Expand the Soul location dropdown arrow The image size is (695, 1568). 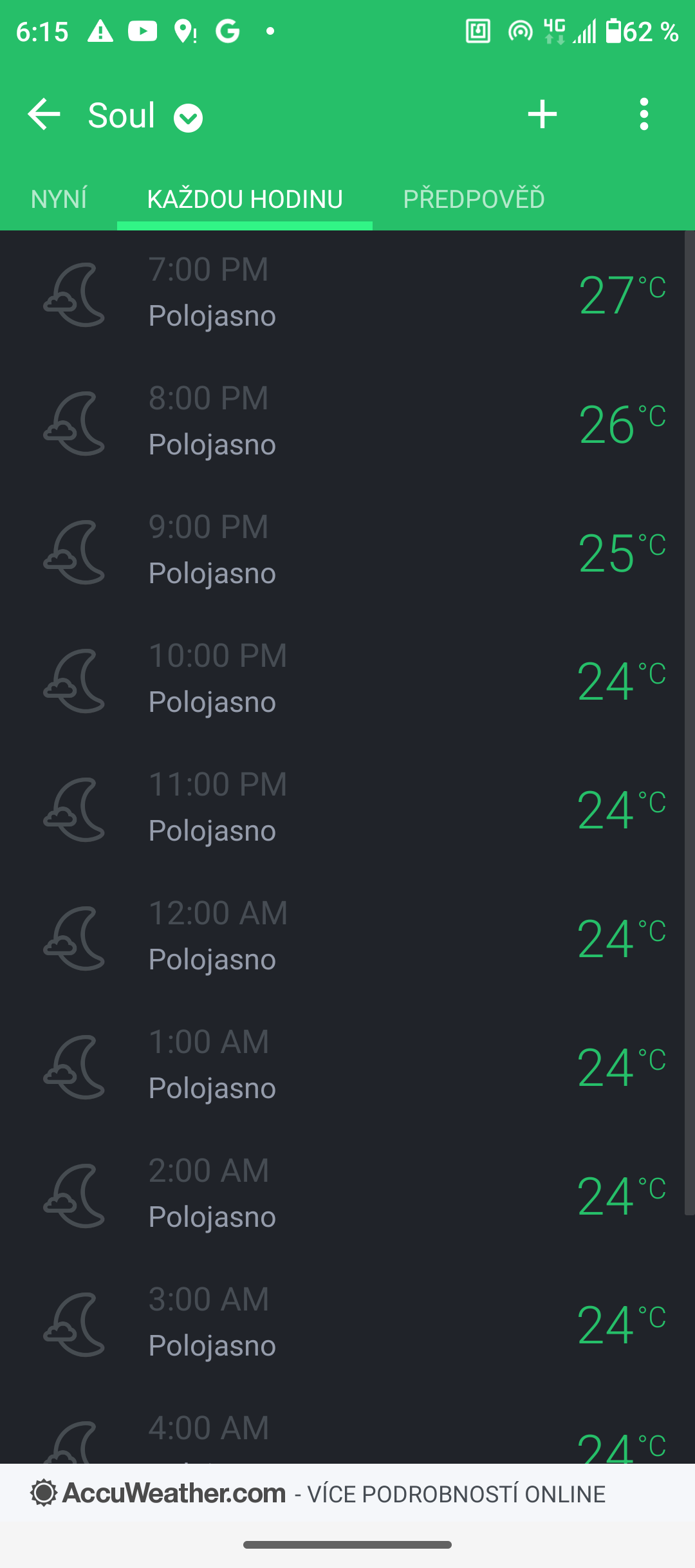(x=188, y=118)
